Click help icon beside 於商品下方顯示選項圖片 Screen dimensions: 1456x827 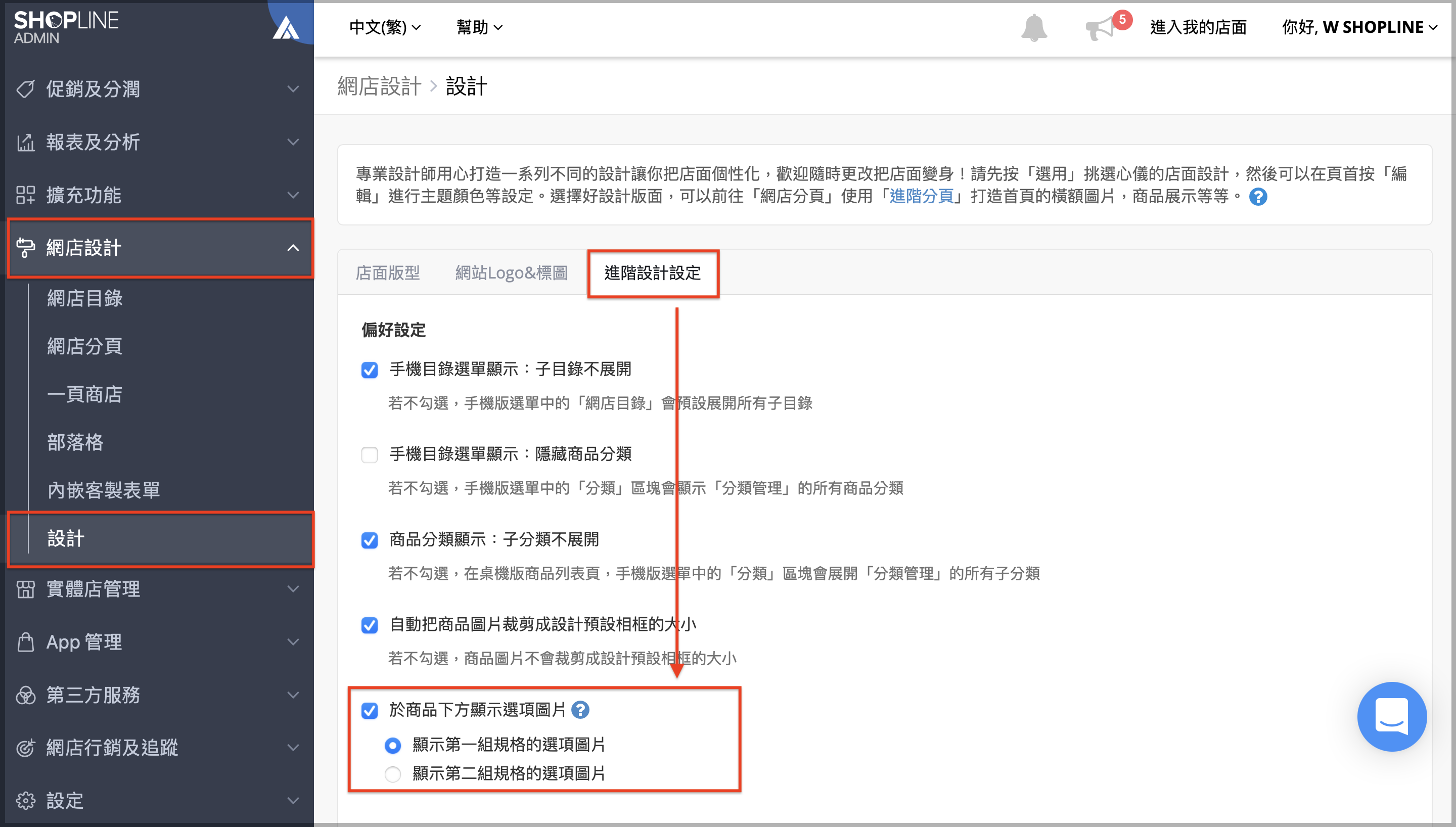click(x=580, y=709)
